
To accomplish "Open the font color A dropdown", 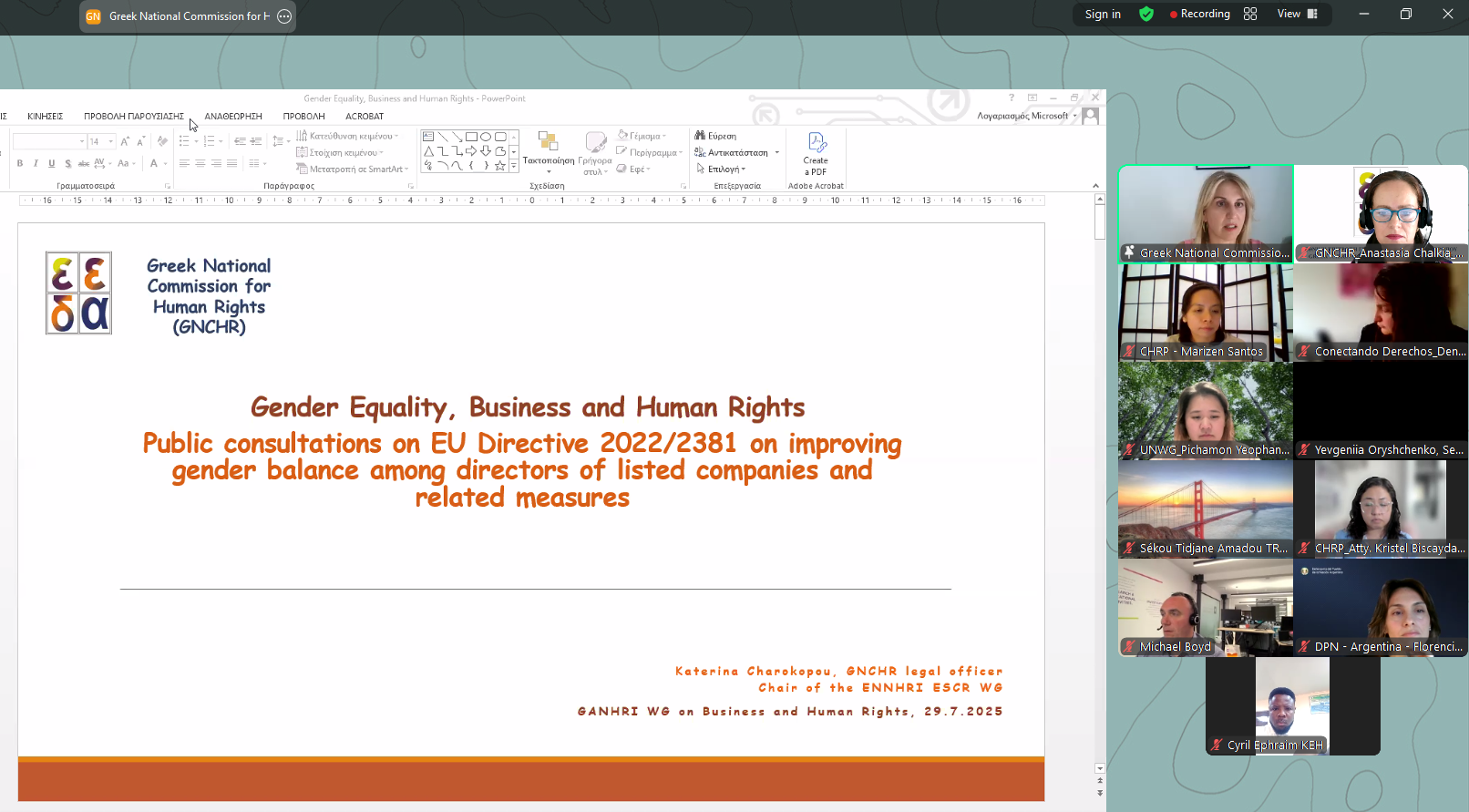I will tap(165, 163).
